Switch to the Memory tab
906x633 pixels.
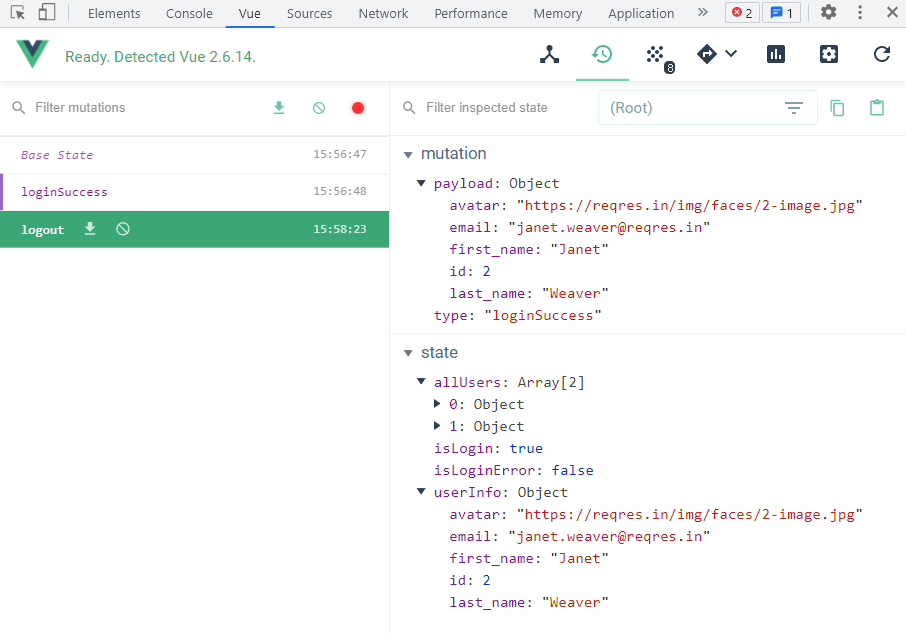pos(558,13)
